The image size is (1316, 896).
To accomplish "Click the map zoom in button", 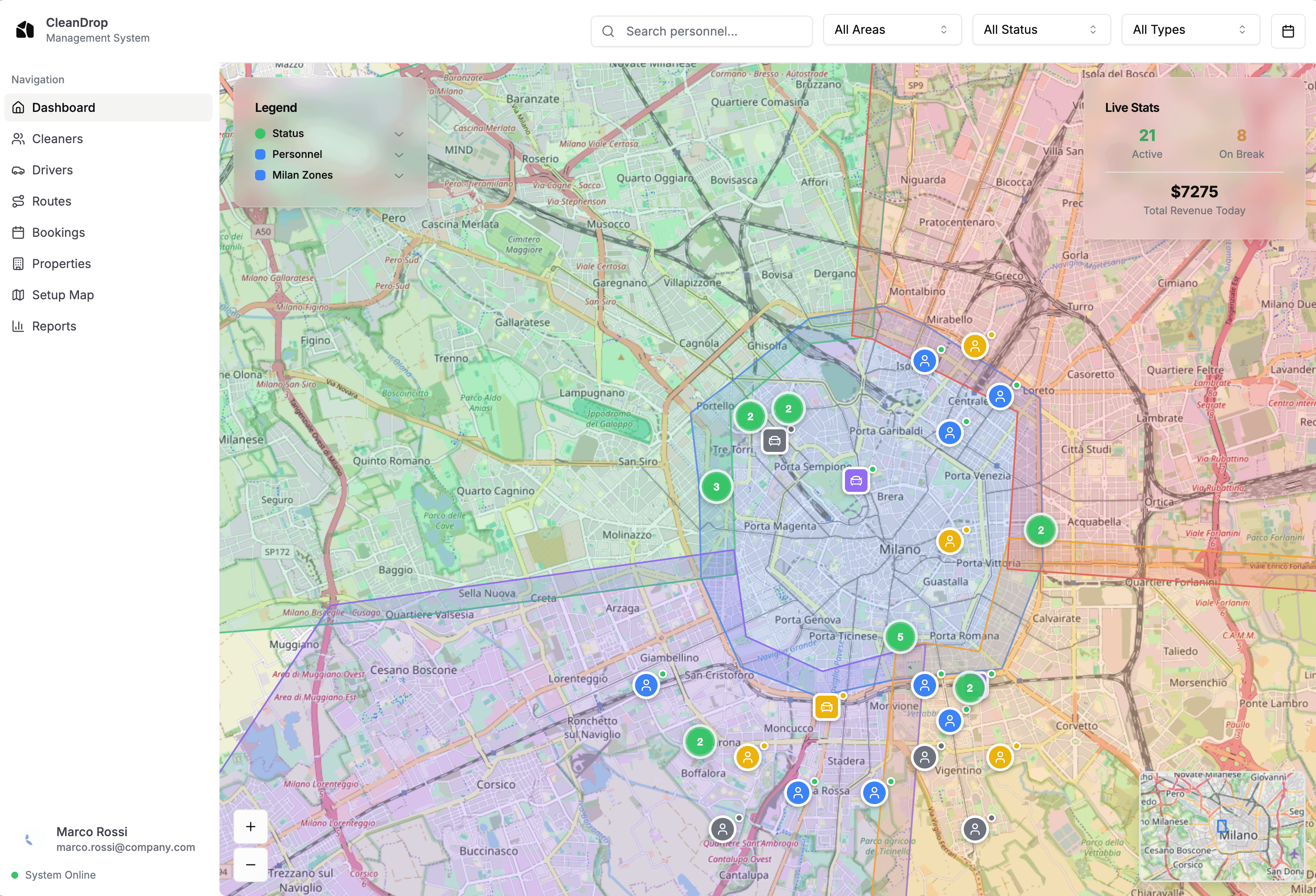I will (x=250, y=826).
